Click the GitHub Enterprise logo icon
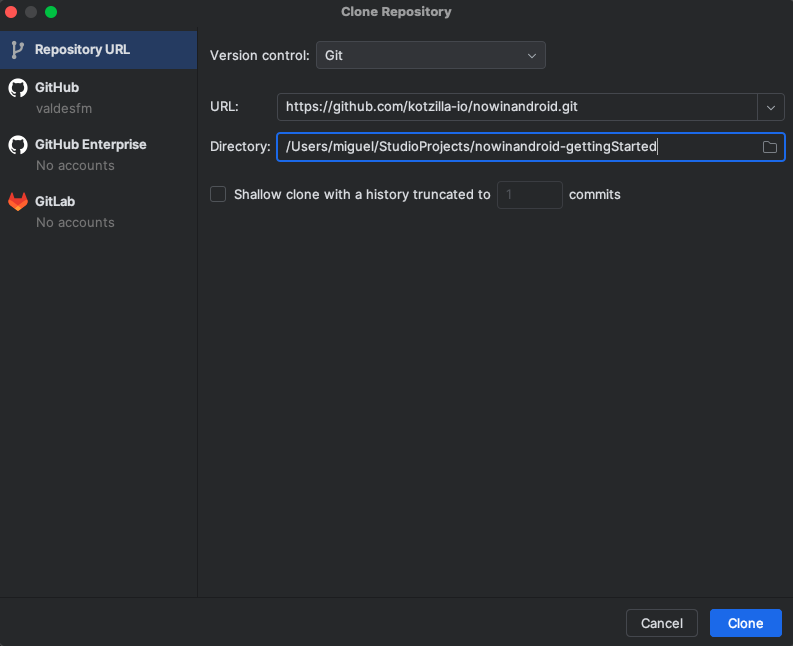 click(x=18, y=145)
